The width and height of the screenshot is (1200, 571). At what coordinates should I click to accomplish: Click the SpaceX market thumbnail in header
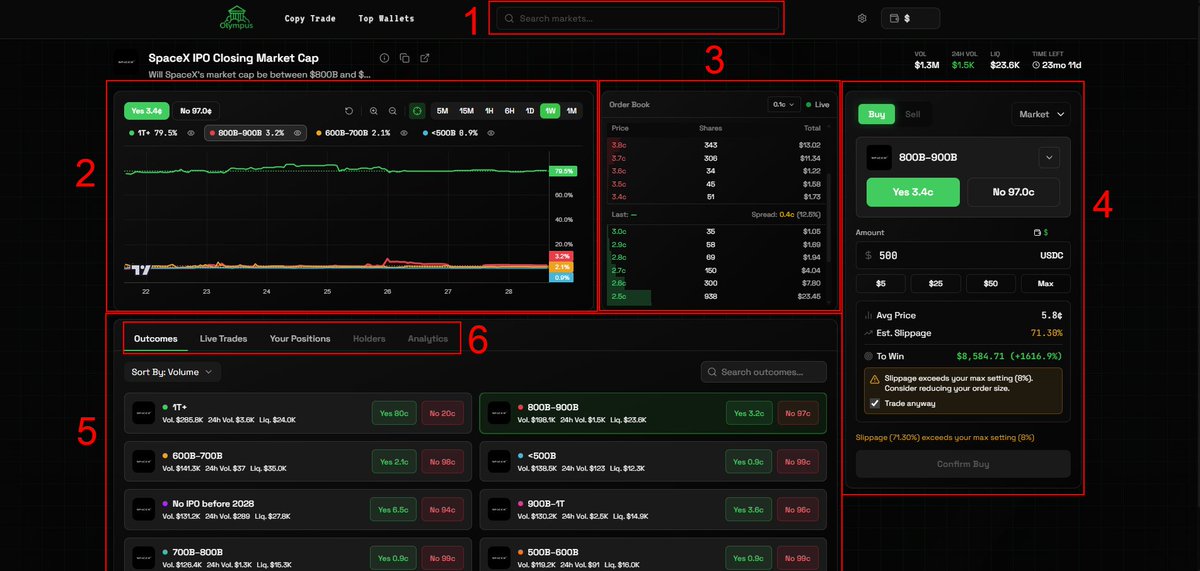tap(126, 62)
